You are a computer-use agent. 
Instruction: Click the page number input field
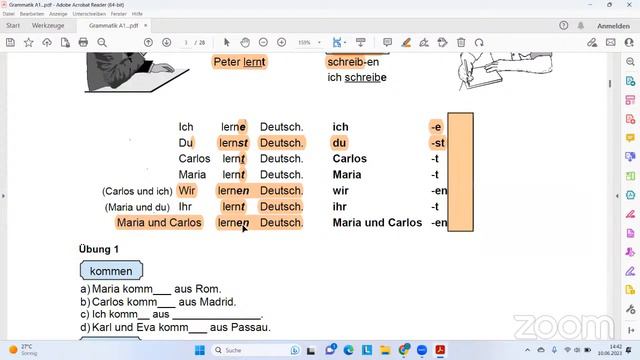tap(186, 42)
